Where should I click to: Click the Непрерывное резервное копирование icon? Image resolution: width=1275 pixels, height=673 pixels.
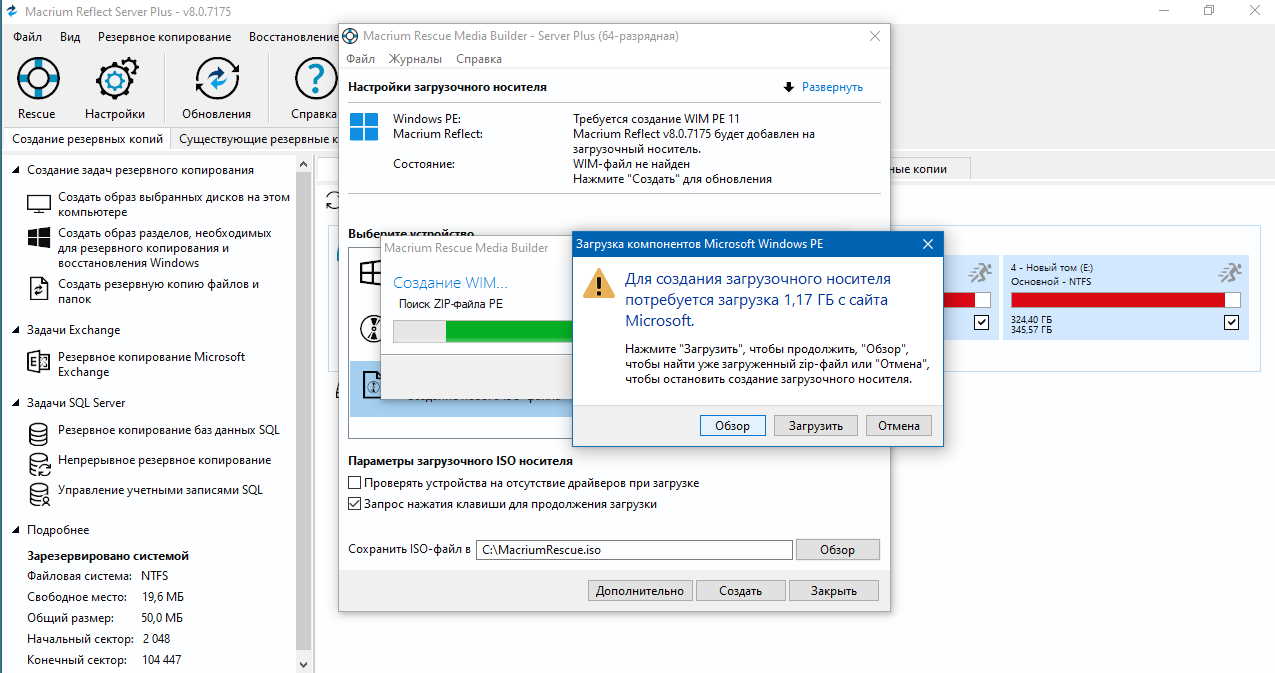click(x=39, y=464)
